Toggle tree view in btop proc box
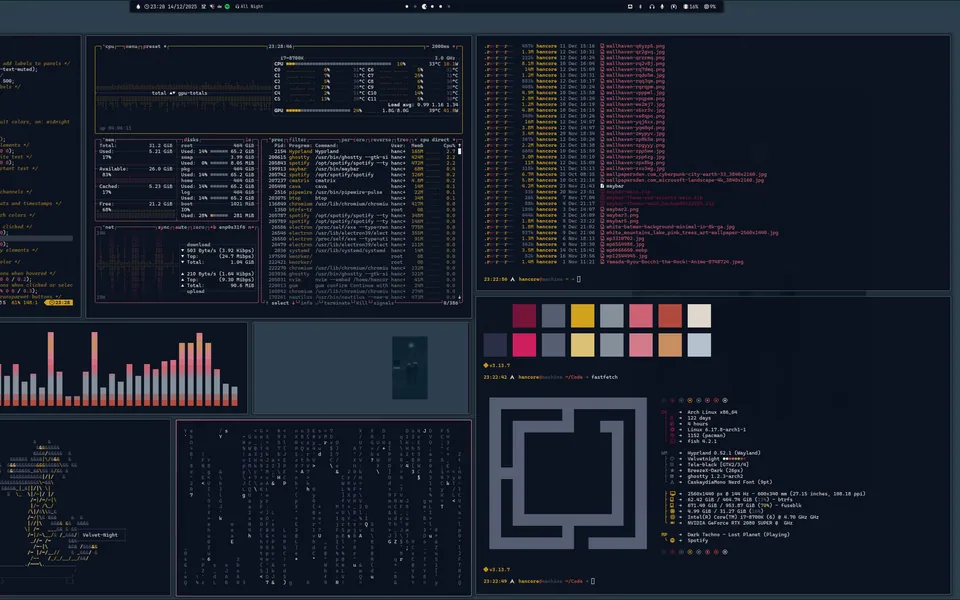The width and height of the screenshot is (960, 600). coord(402,140)
